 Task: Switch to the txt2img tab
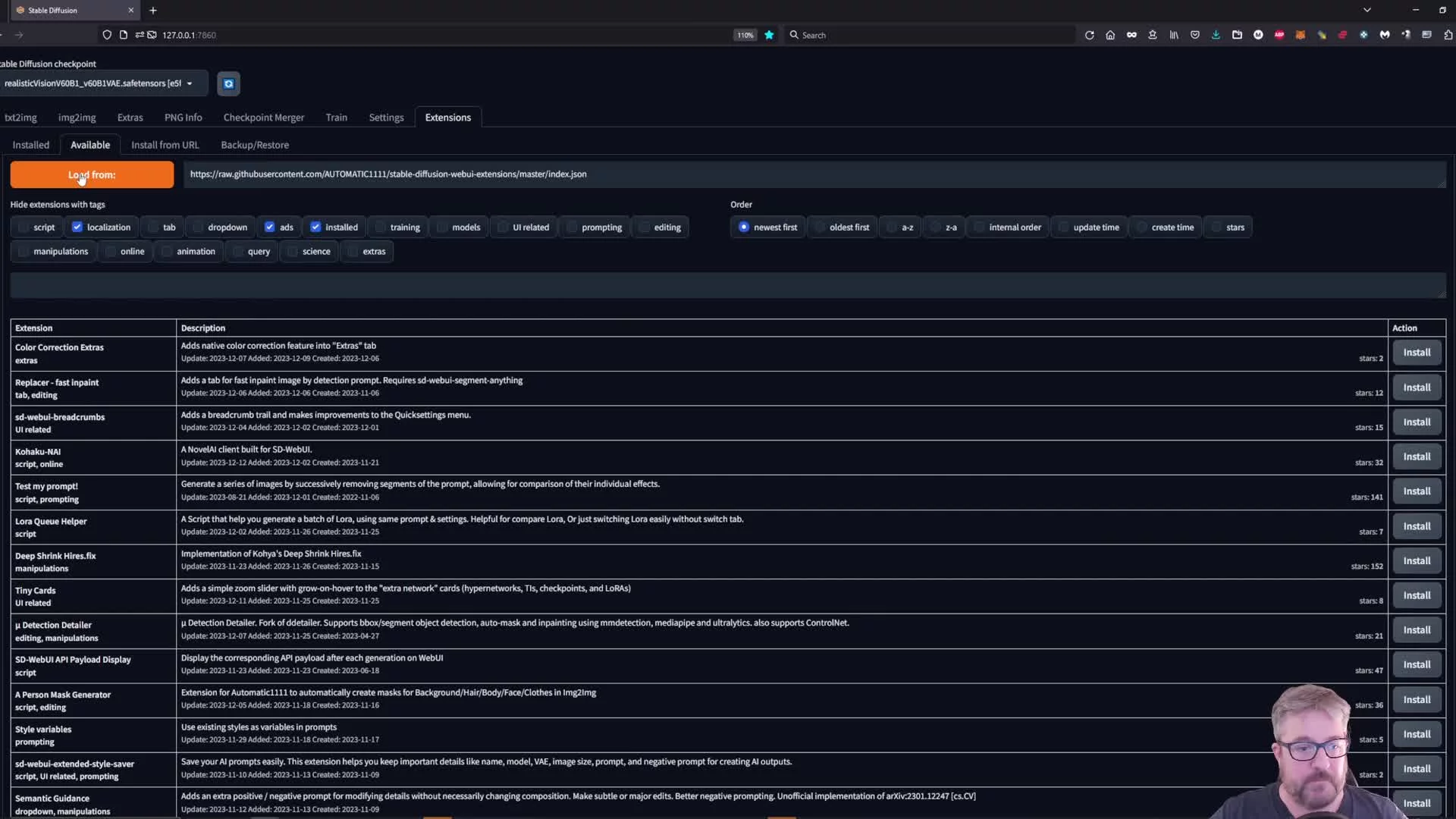tap(20, 118)
